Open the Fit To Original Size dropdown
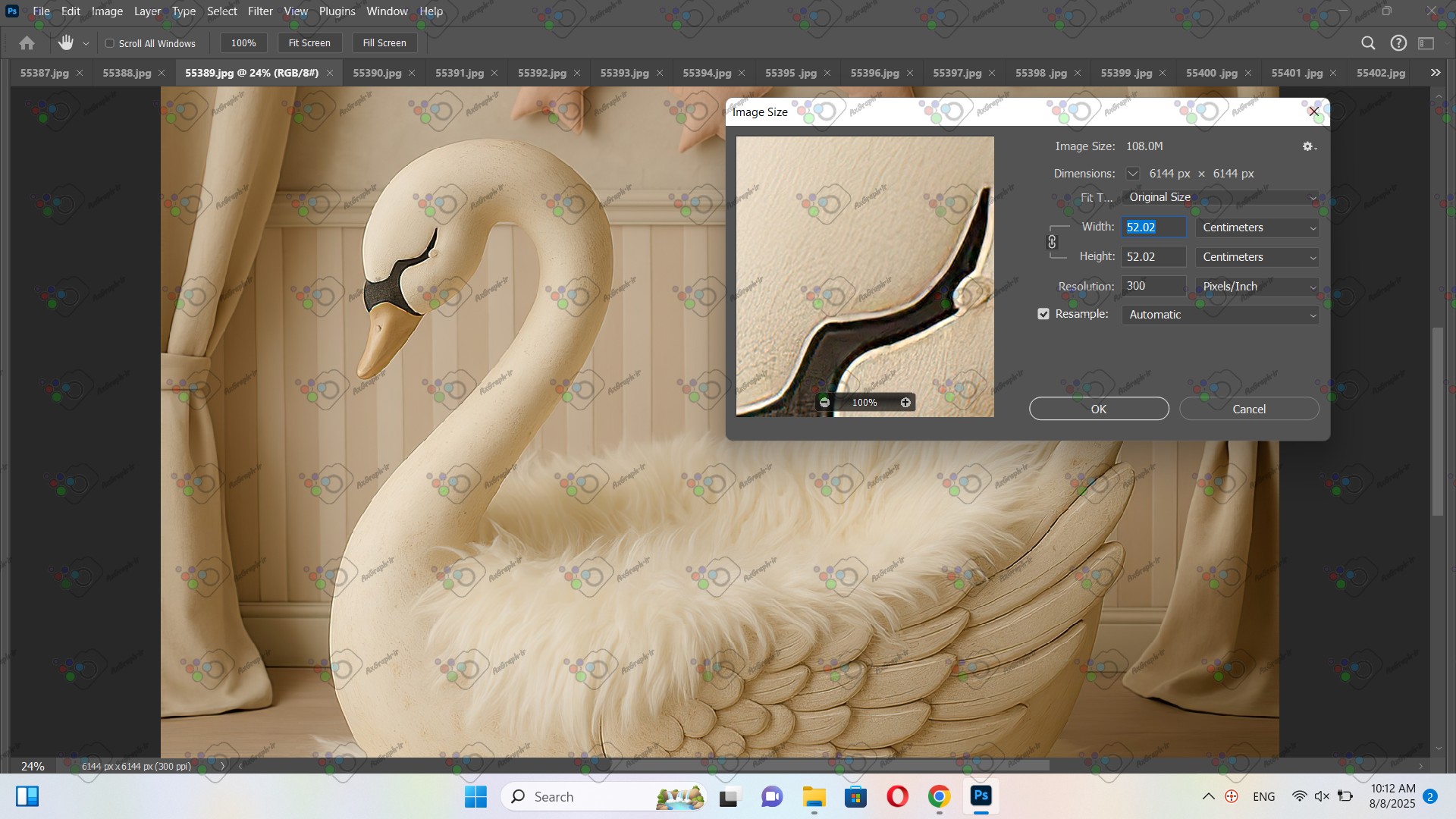The width and height of the screenshot is (1456, 819). (1219, 197)
